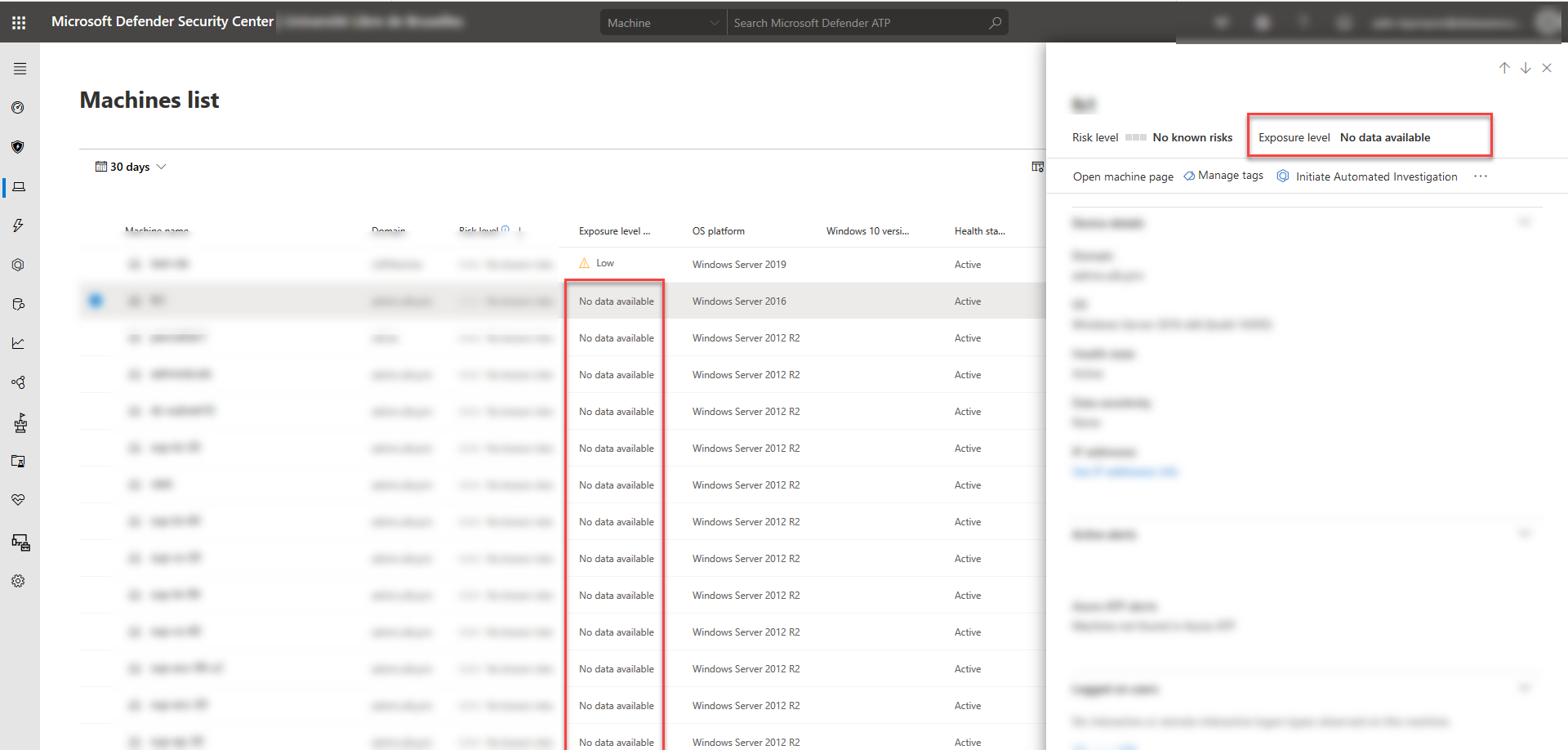Image resolution: width=1568 pixels, height=750 pixels.
Task: Click No data available in Server 2016 row
Action: pyautogui.click(x=617, y=301)
